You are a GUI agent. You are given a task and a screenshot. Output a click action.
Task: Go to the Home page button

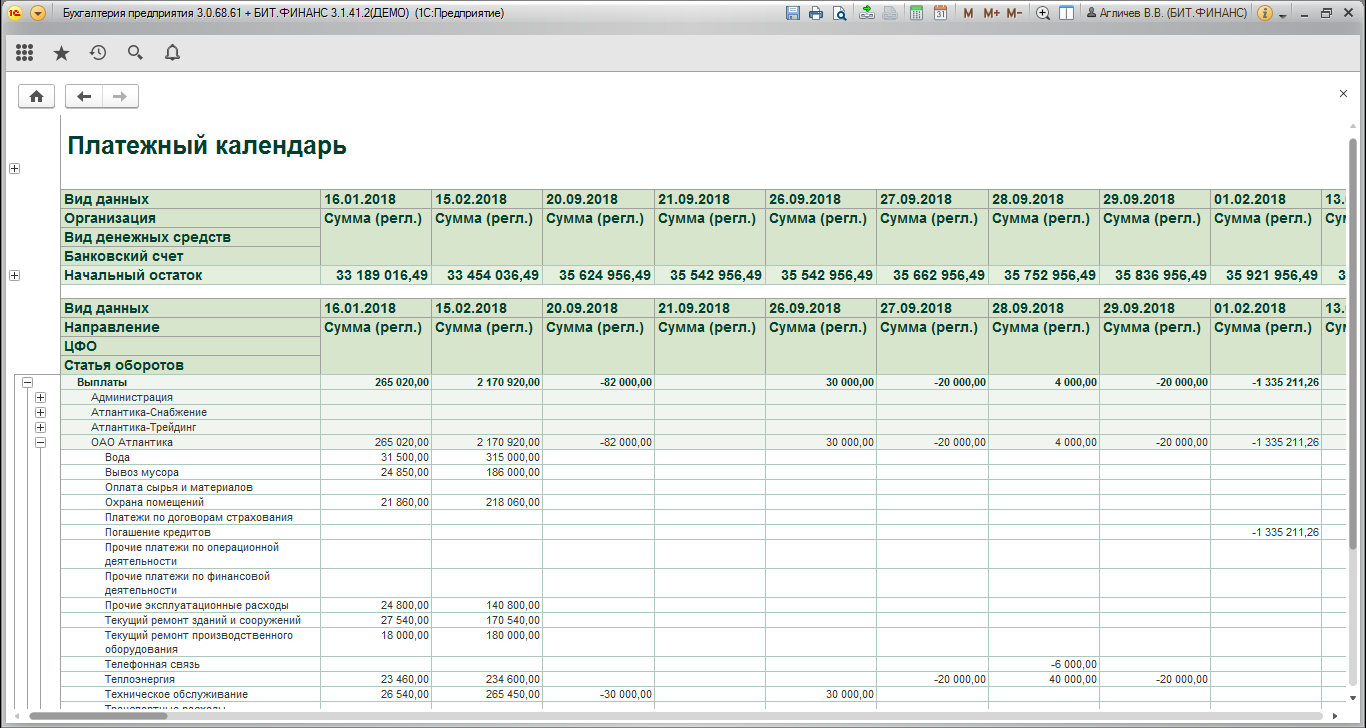(36, 96)
